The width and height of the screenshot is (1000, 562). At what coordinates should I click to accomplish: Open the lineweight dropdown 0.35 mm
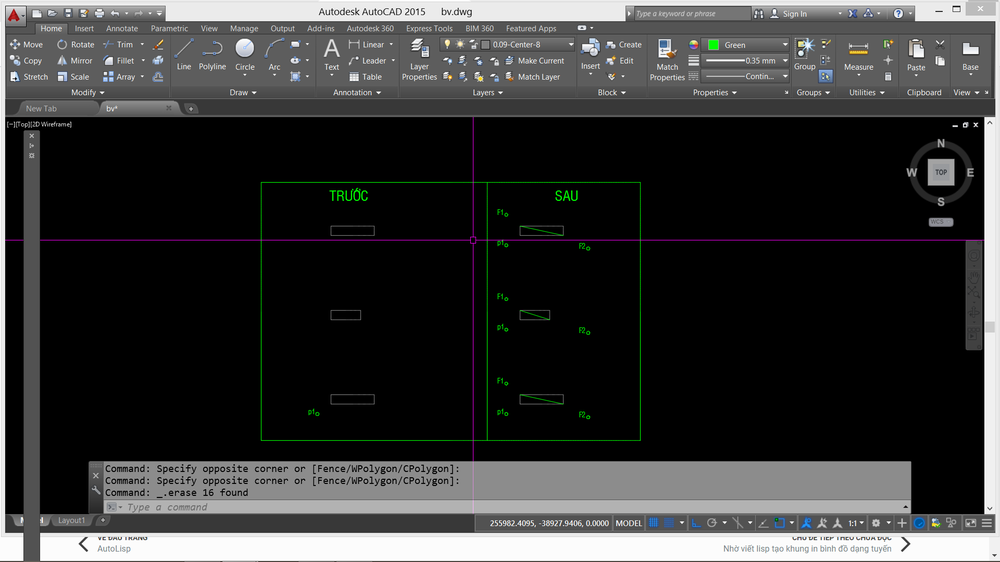point(746,61)
